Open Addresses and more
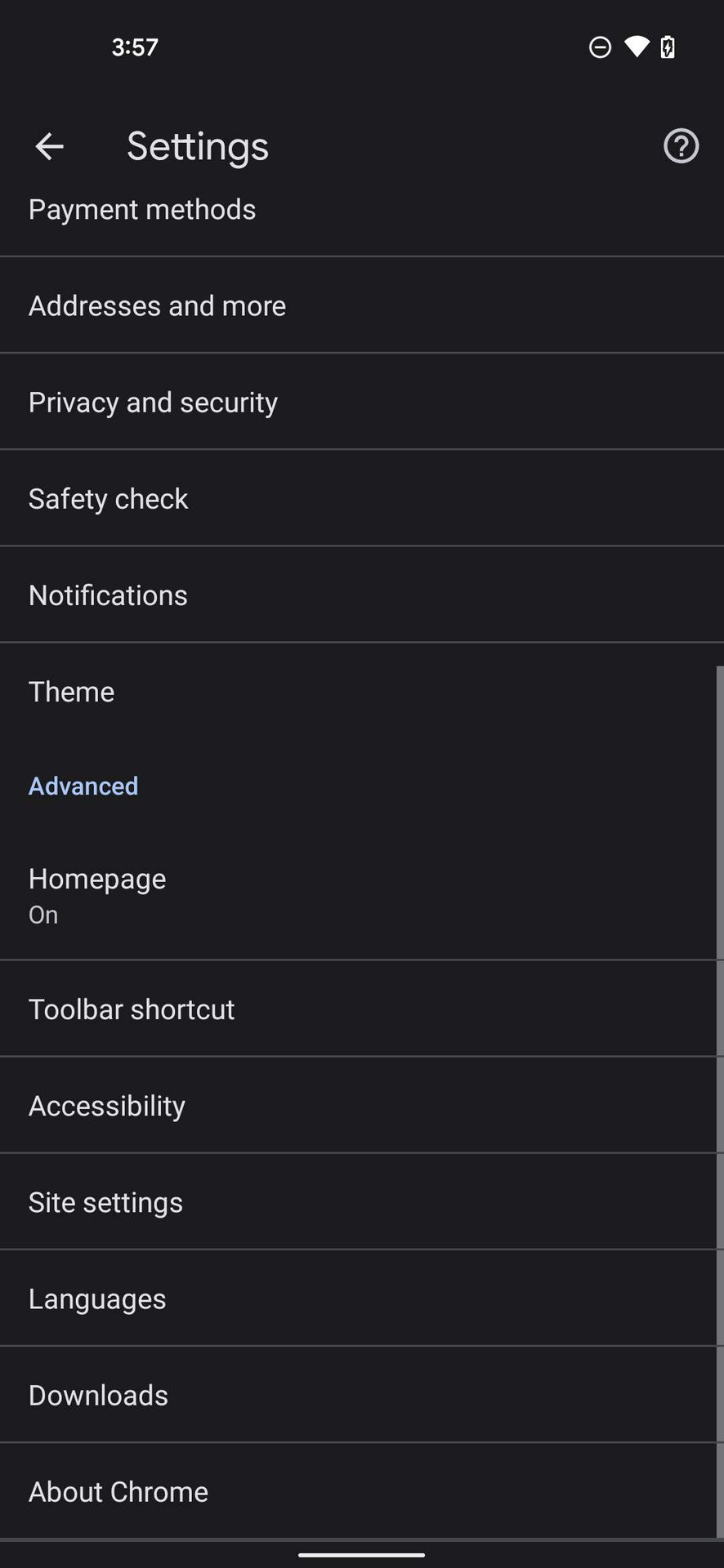Viewport: 724px width, 1568px height. 157,306
